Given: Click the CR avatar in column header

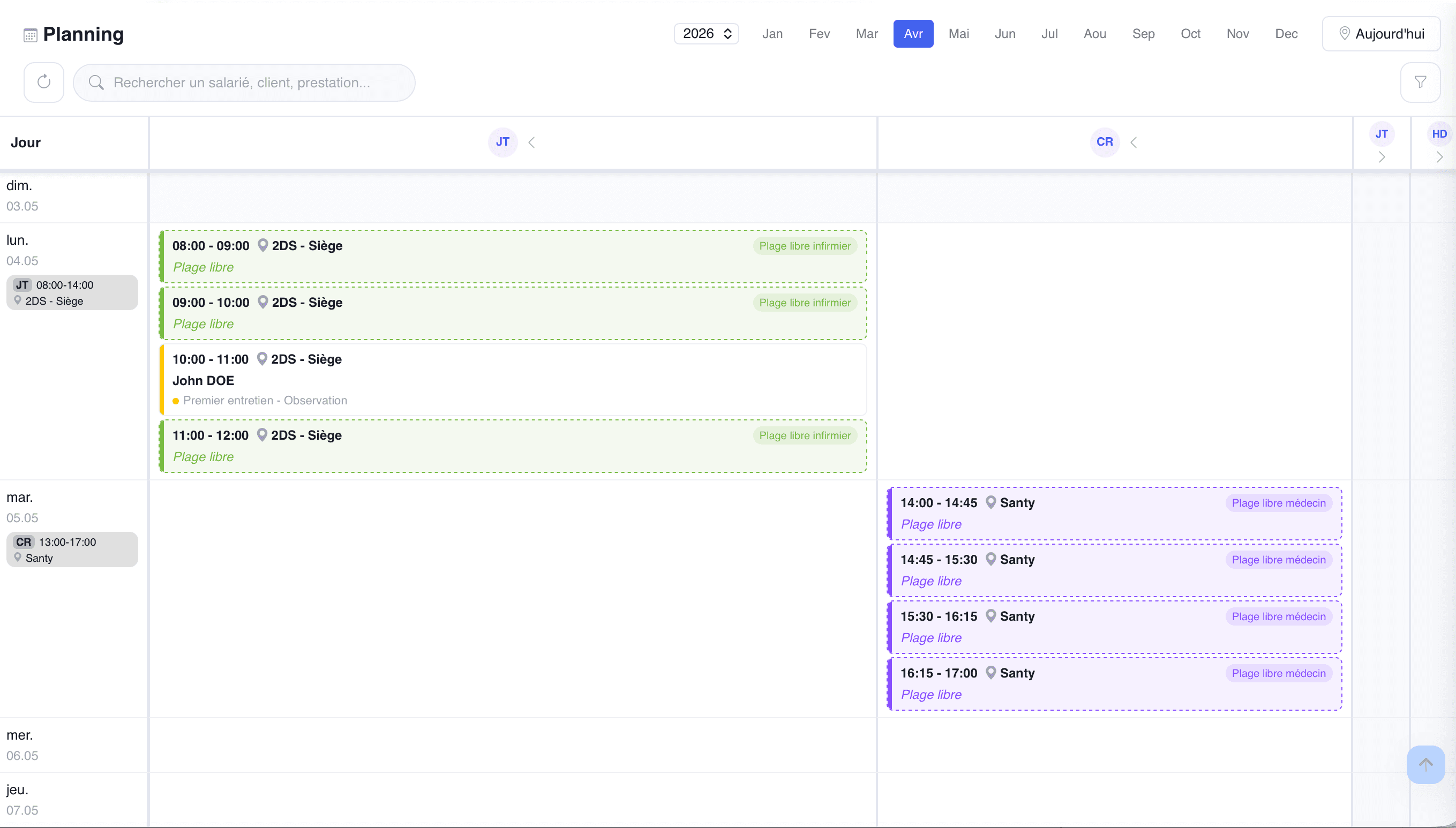Looking at the screenshot, I should point(1105,142).
